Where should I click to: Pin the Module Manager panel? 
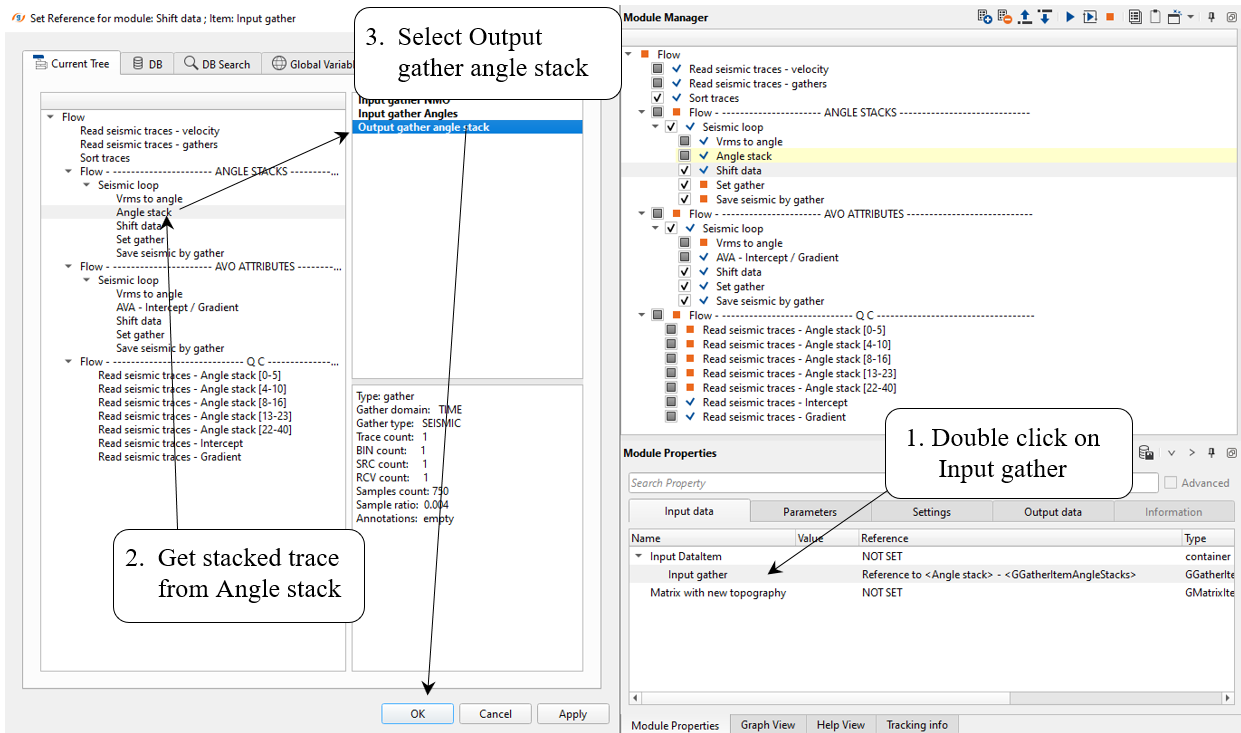pos(1211,17)
